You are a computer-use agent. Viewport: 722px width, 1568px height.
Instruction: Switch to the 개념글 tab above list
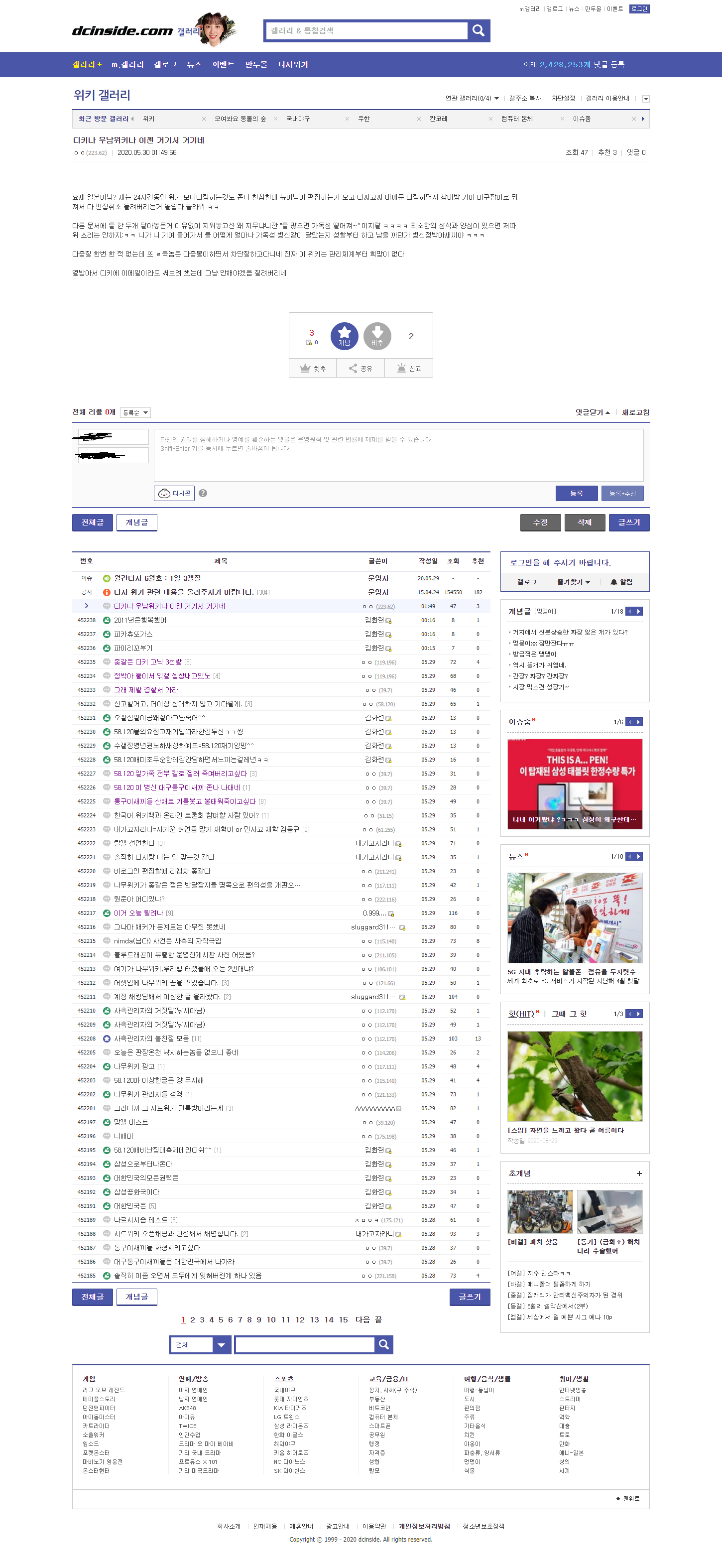click(136, 523)
